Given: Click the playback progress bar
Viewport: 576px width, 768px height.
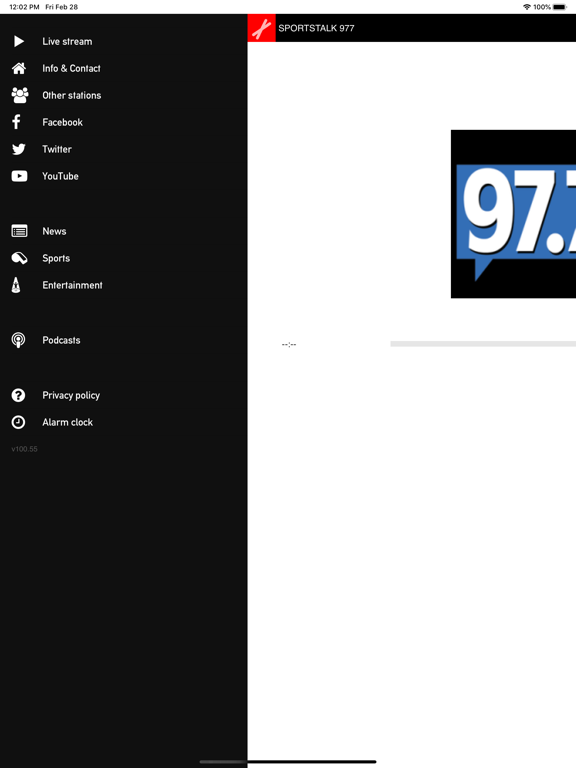Looking at the screenshot, I should [x=483, y=344].
